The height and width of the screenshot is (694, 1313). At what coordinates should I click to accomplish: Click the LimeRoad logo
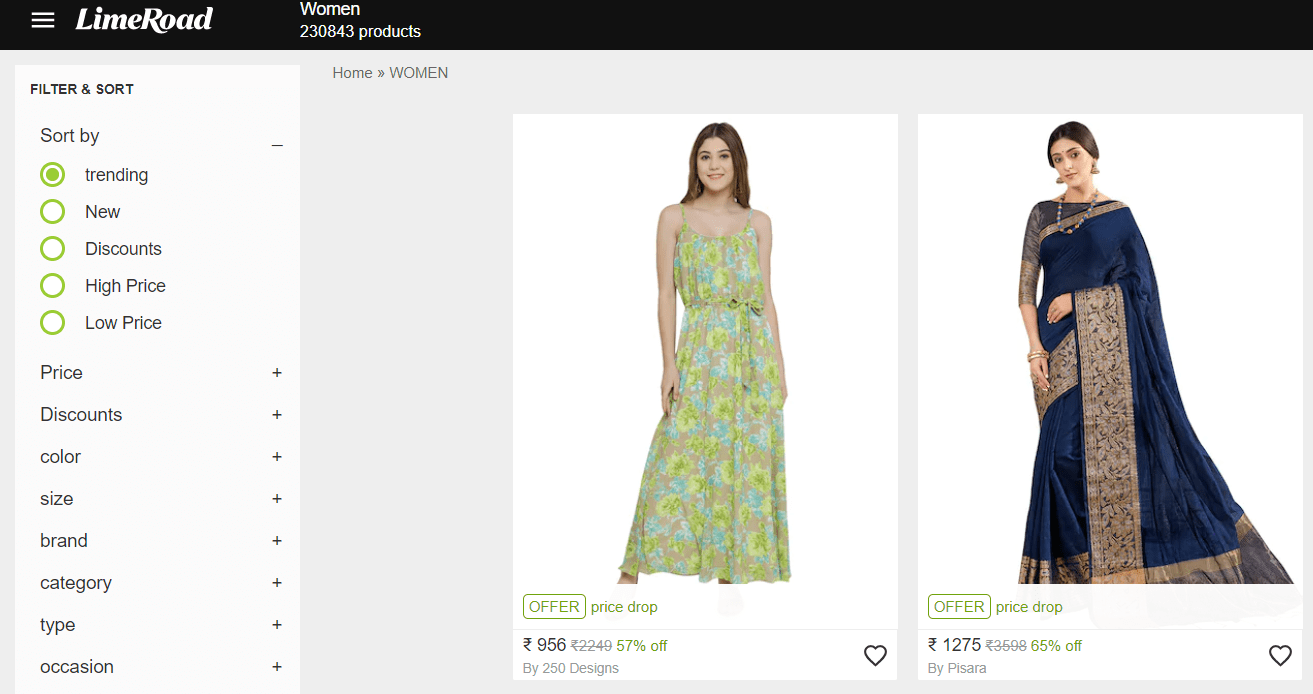tap(144, 20)
